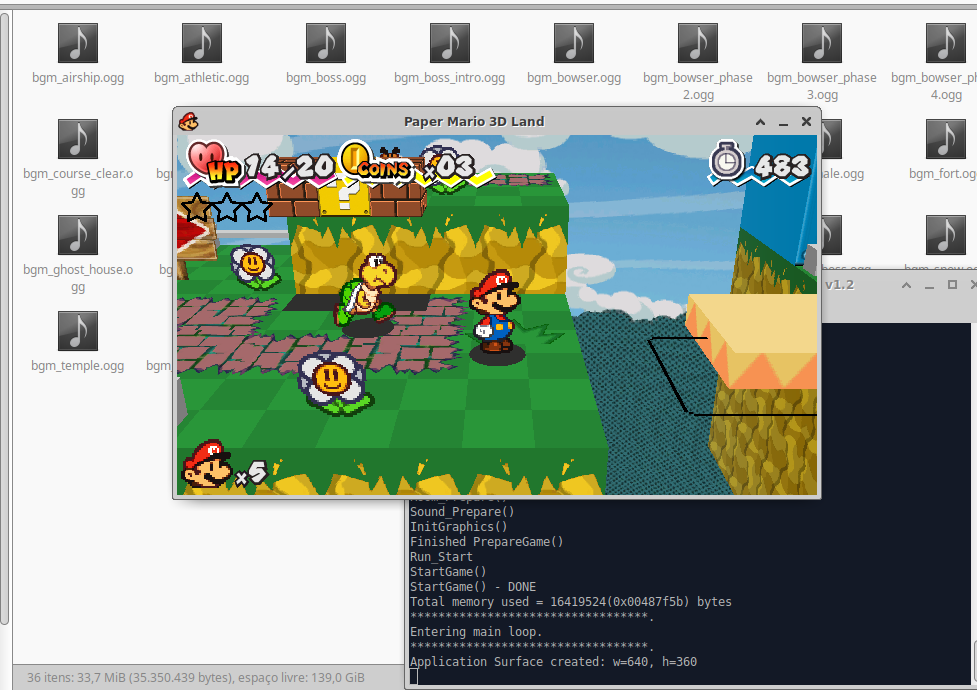Select the bgm_course_clear.ogg file icon
Viewport: 977px width, 690px height.
pos(78,139)
